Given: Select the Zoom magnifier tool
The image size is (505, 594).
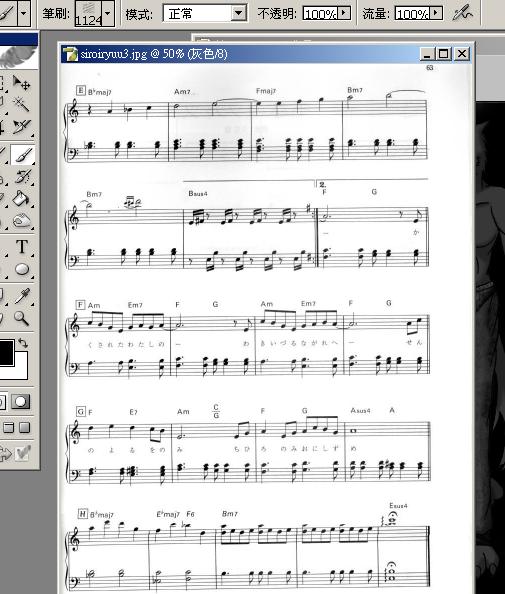Looking at the screenshot, I should [x=21, y=318].
